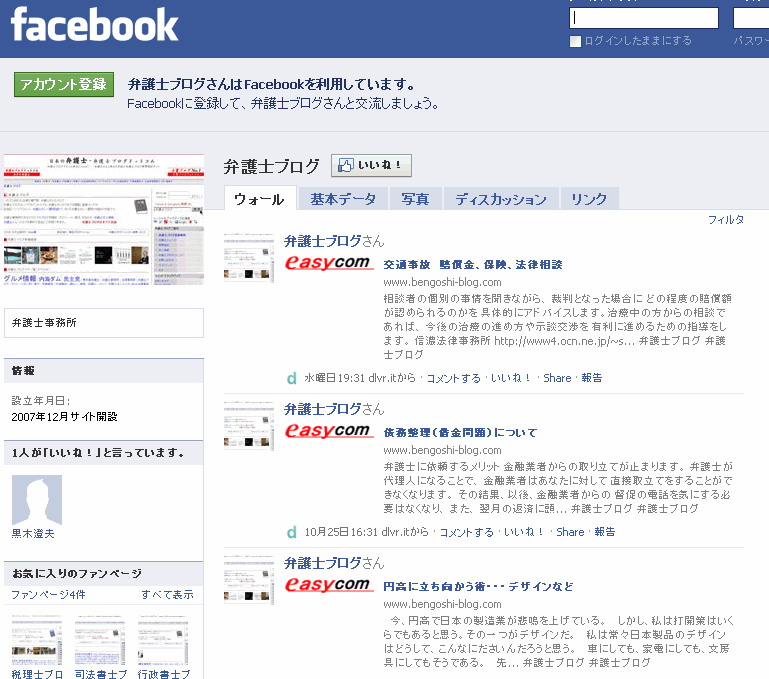Click the 弁護士事務所 category box
This screenshot has height=679, width=769.
click(x=104, y=323)
